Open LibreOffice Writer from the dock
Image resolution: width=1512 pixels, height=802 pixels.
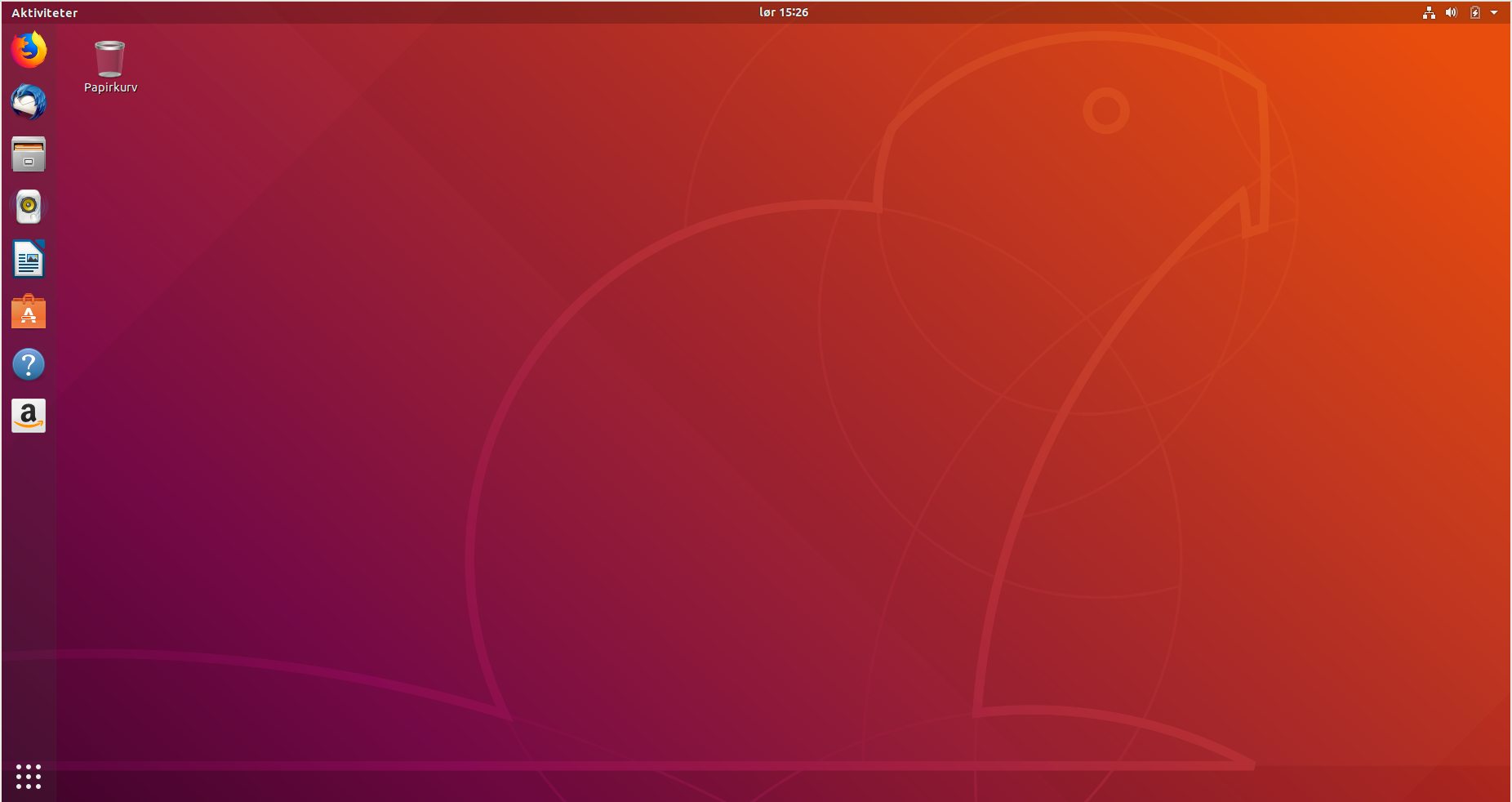coord(29,259)
